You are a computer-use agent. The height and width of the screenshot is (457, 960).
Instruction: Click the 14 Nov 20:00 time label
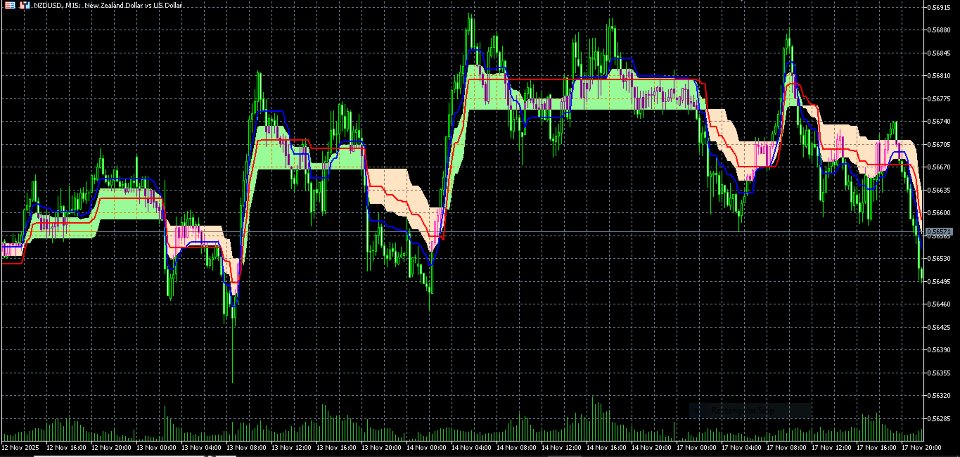(x=653, y=447)
